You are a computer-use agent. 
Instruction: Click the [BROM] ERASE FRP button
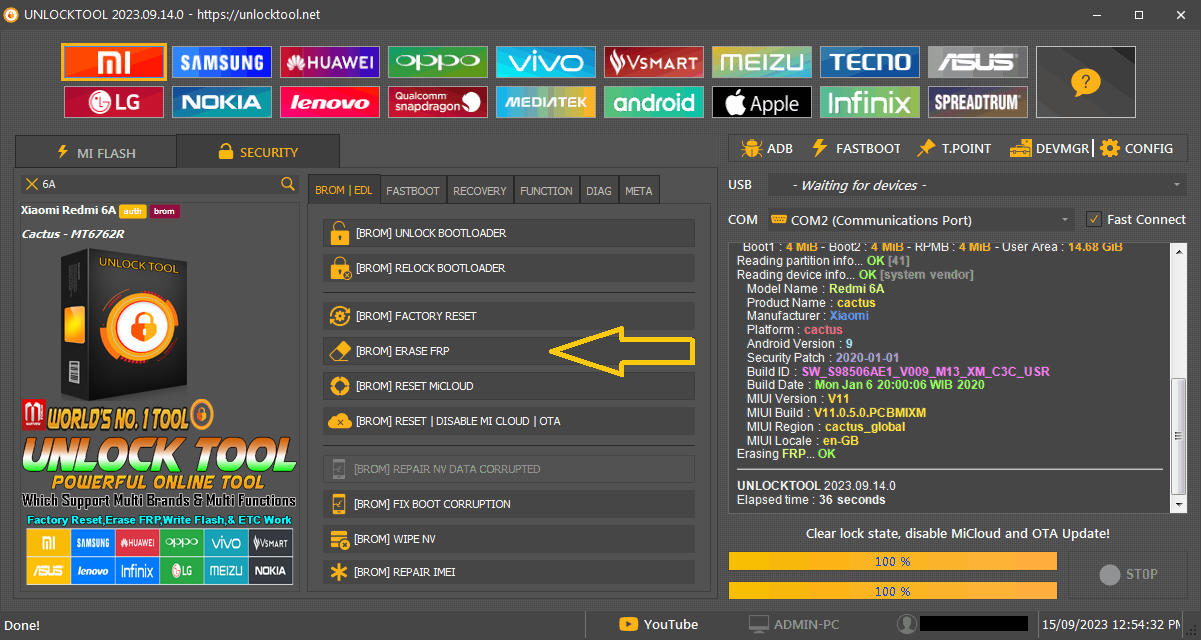[x=508, y=351]
